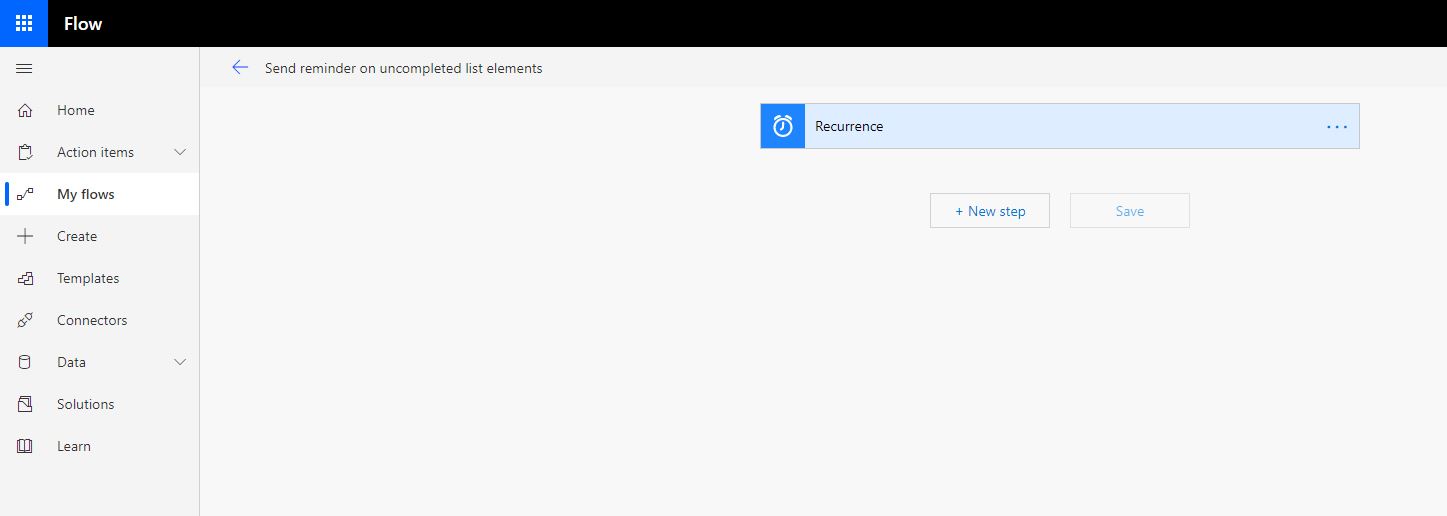Click the My flows icon
The width and height of the screenshot is (1447, 516).
tap(25, 195)
